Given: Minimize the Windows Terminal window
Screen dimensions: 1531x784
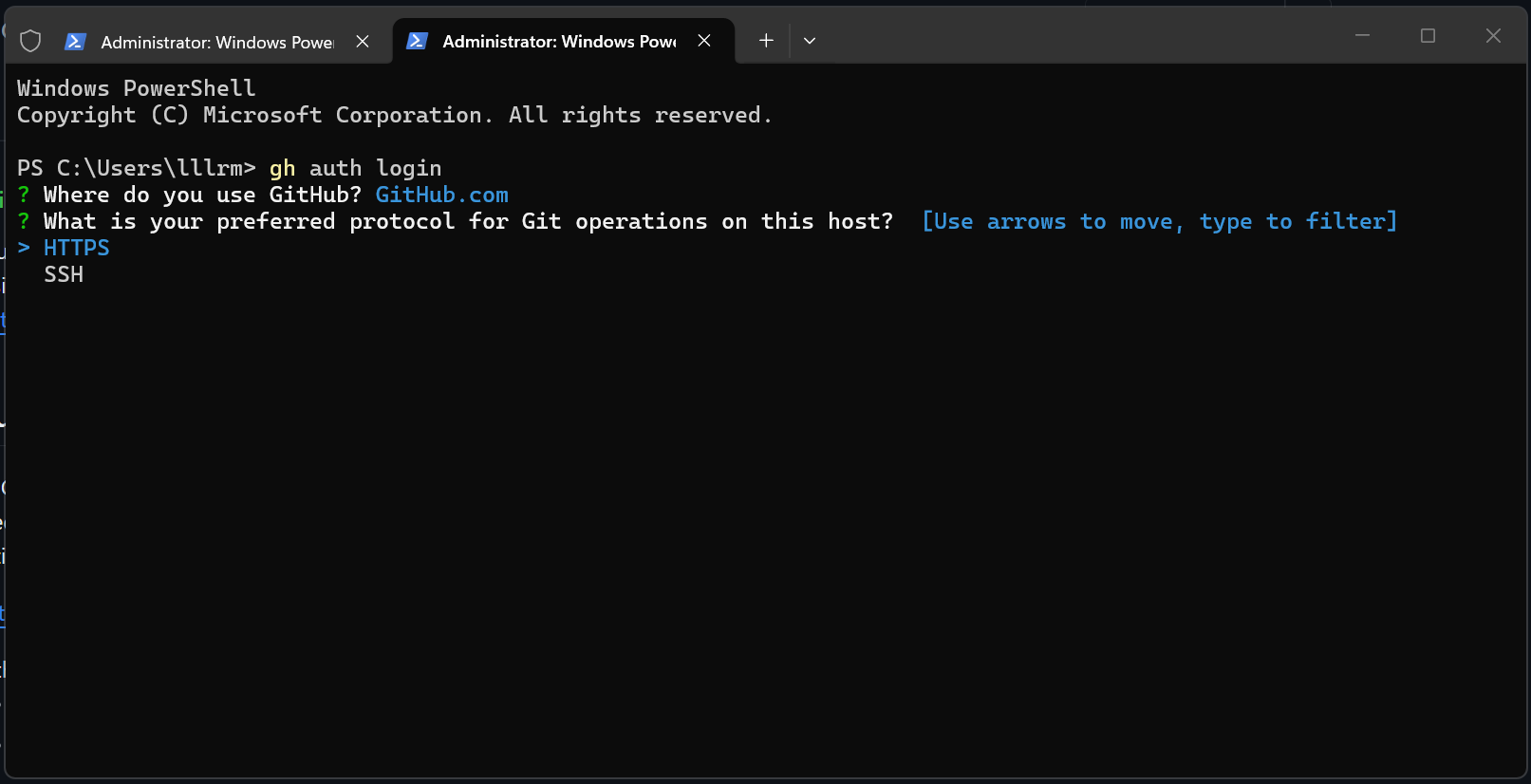Looking at the screenshot, I should coord(1362,35).
